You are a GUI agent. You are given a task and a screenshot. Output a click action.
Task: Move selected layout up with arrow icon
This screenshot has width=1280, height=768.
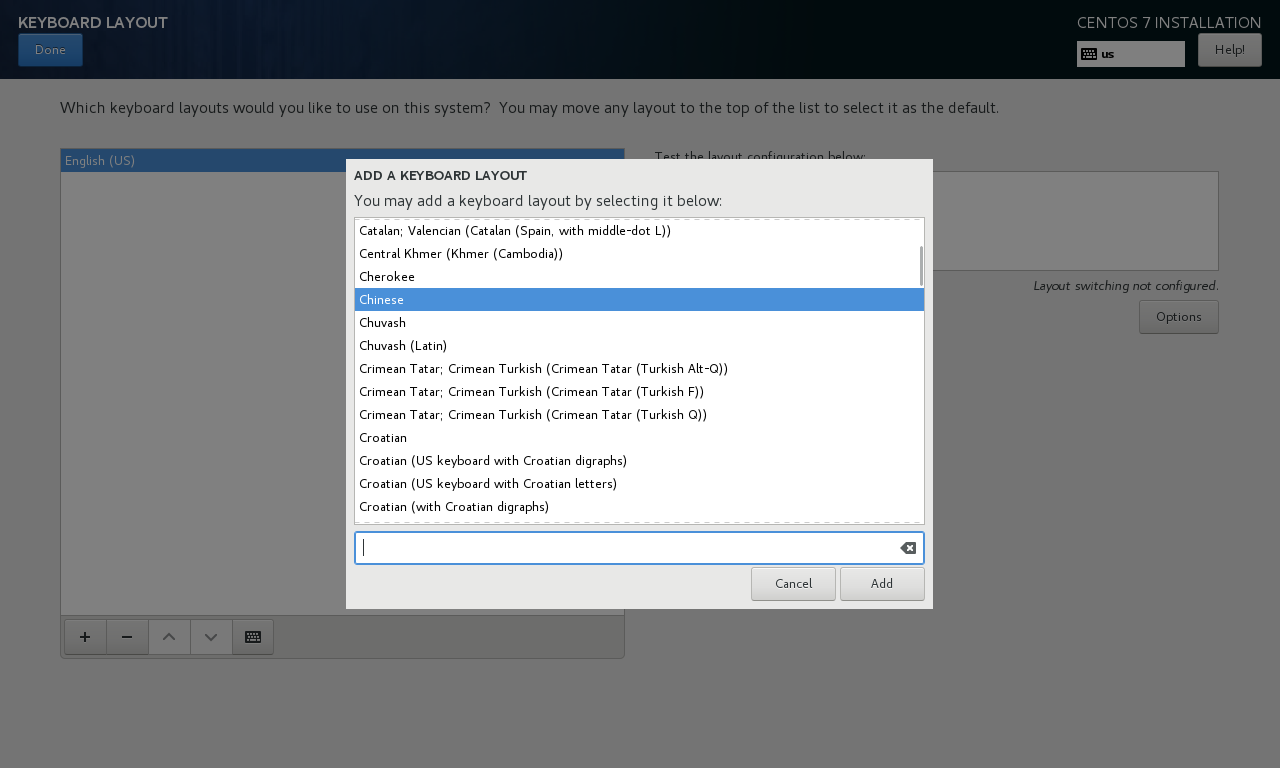pyautogui.click(x=169, y=637)
